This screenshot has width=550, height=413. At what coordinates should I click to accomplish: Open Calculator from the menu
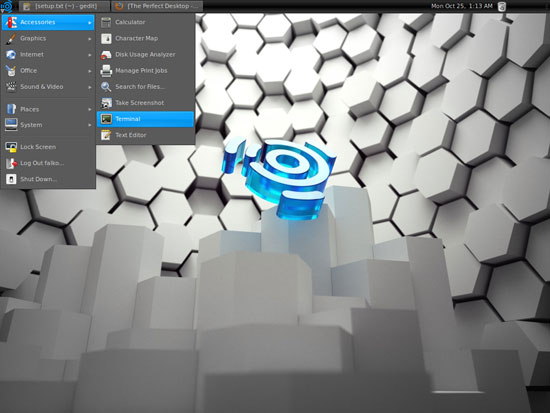coord(145,22)
